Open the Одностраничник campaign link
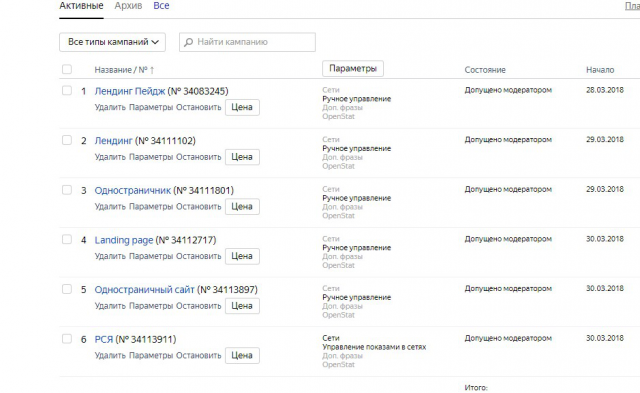This screenshot has width=640, height=393. [x=133, y=191]
